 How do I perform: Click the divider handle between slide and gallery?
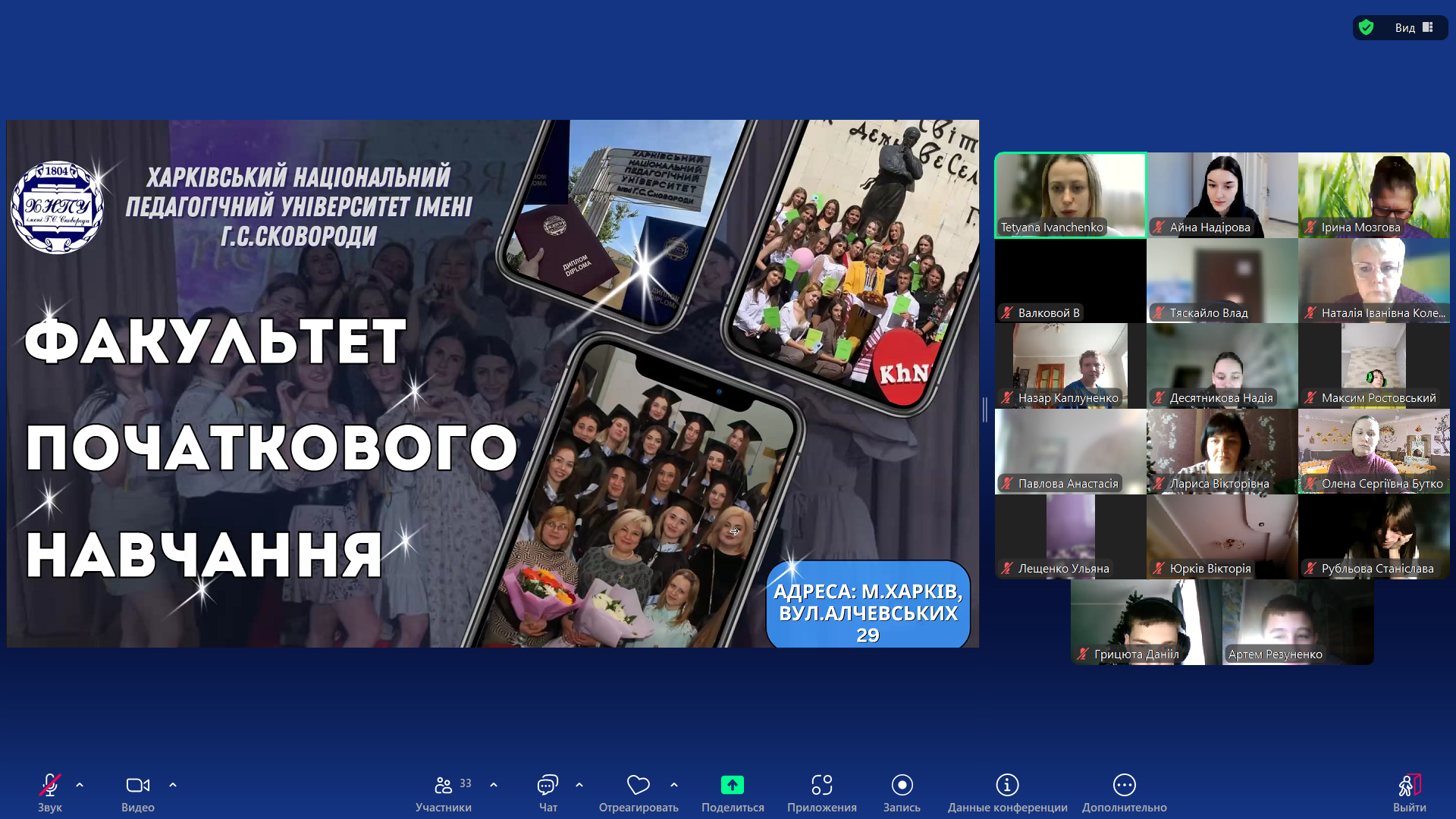tap(985, 409)
